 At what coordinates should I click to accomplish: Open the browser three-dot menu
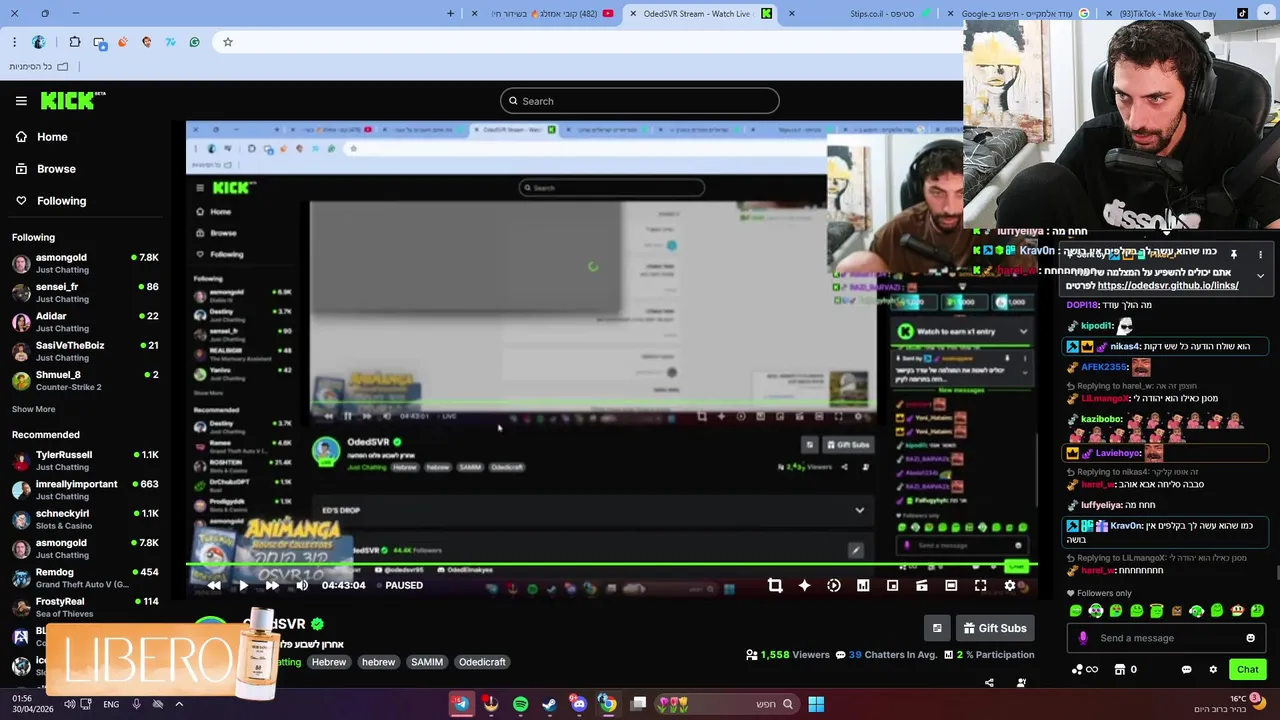pyautogui.click(x=14, y=42)
